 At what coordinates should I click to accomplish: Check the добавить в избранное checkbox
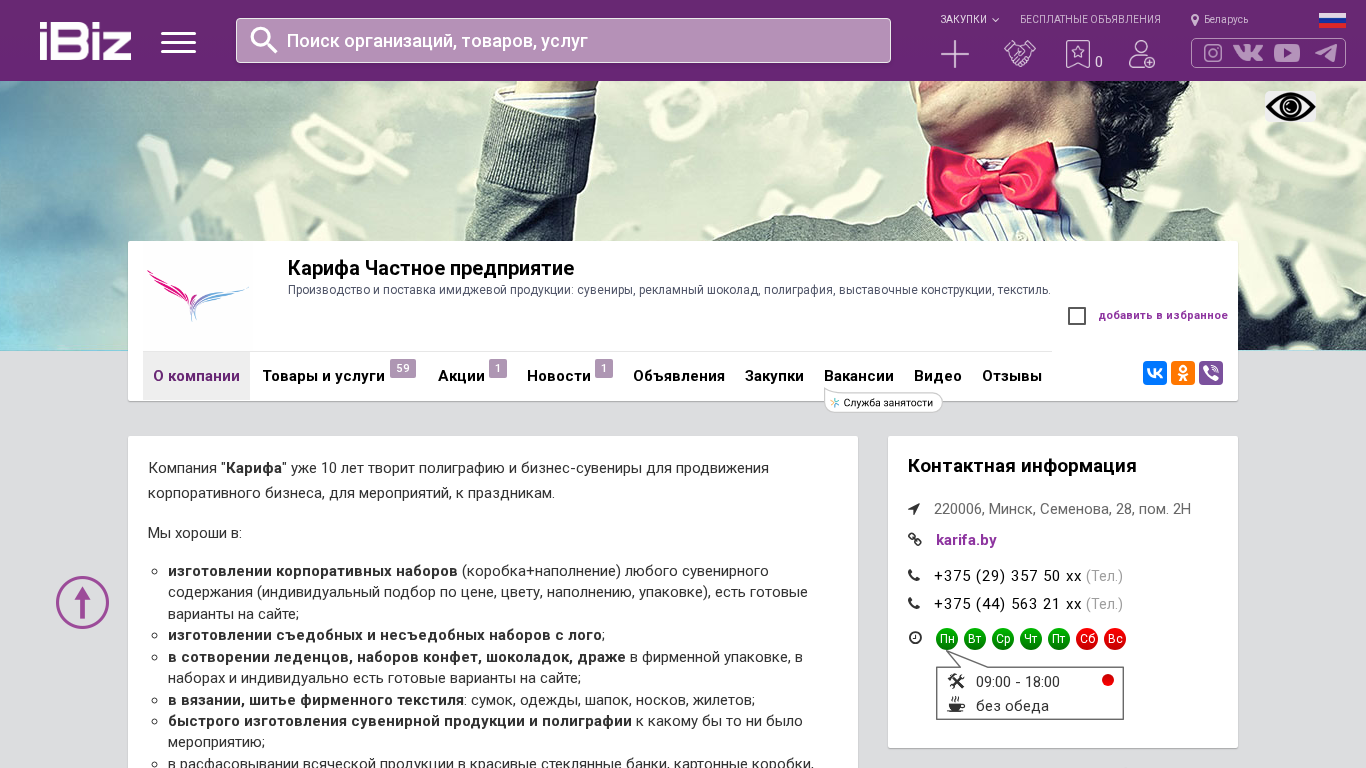[x=1077, y=316]
